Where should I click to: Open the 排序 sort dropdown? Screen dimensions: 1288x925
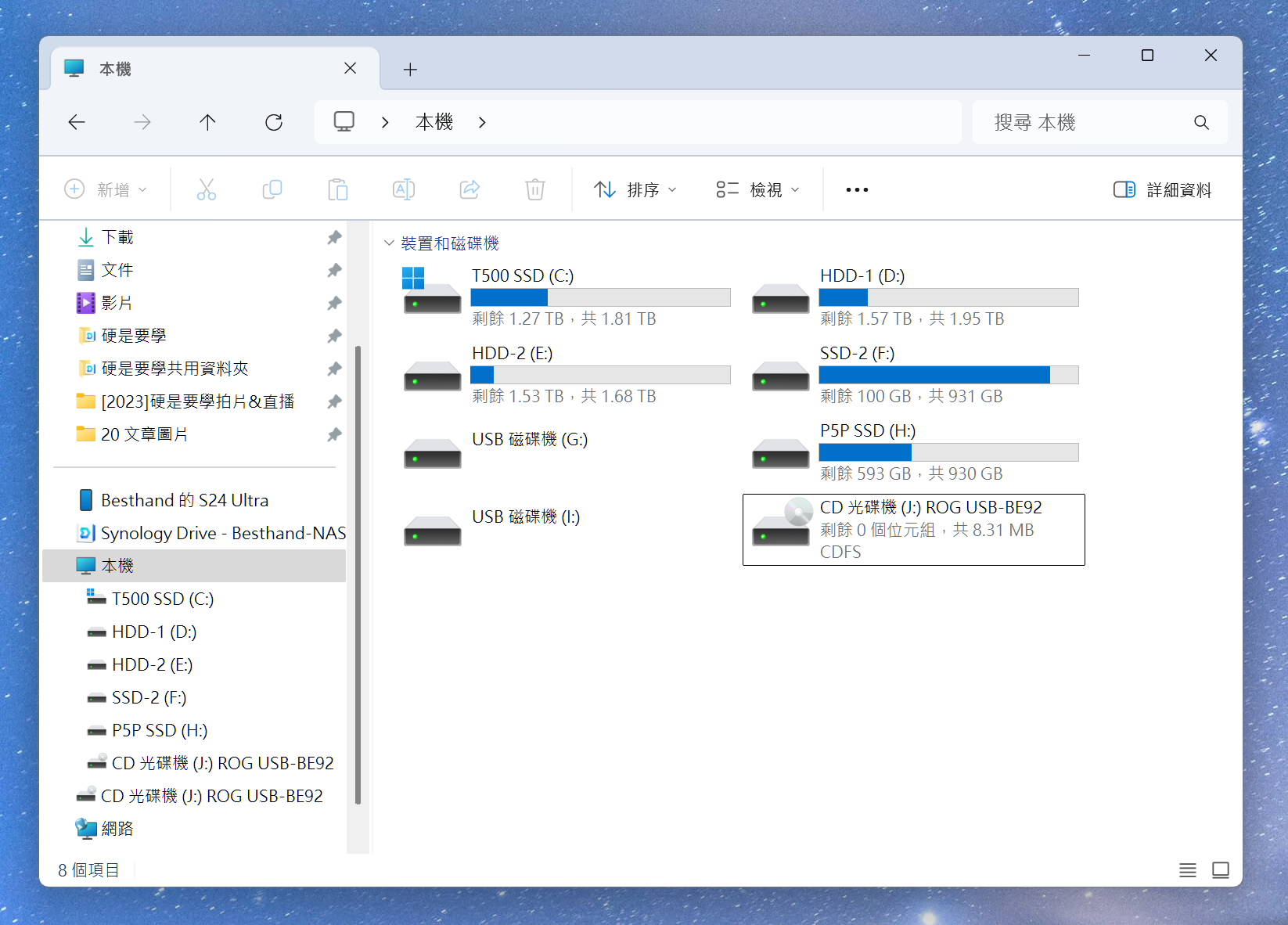(x=635, y=189)
